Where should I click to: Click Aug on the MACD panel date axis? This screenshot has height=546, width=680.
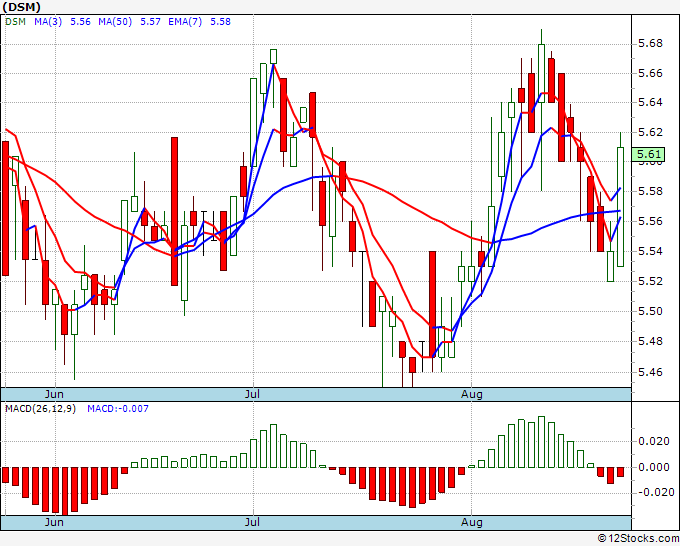click(x=471, y=522)
